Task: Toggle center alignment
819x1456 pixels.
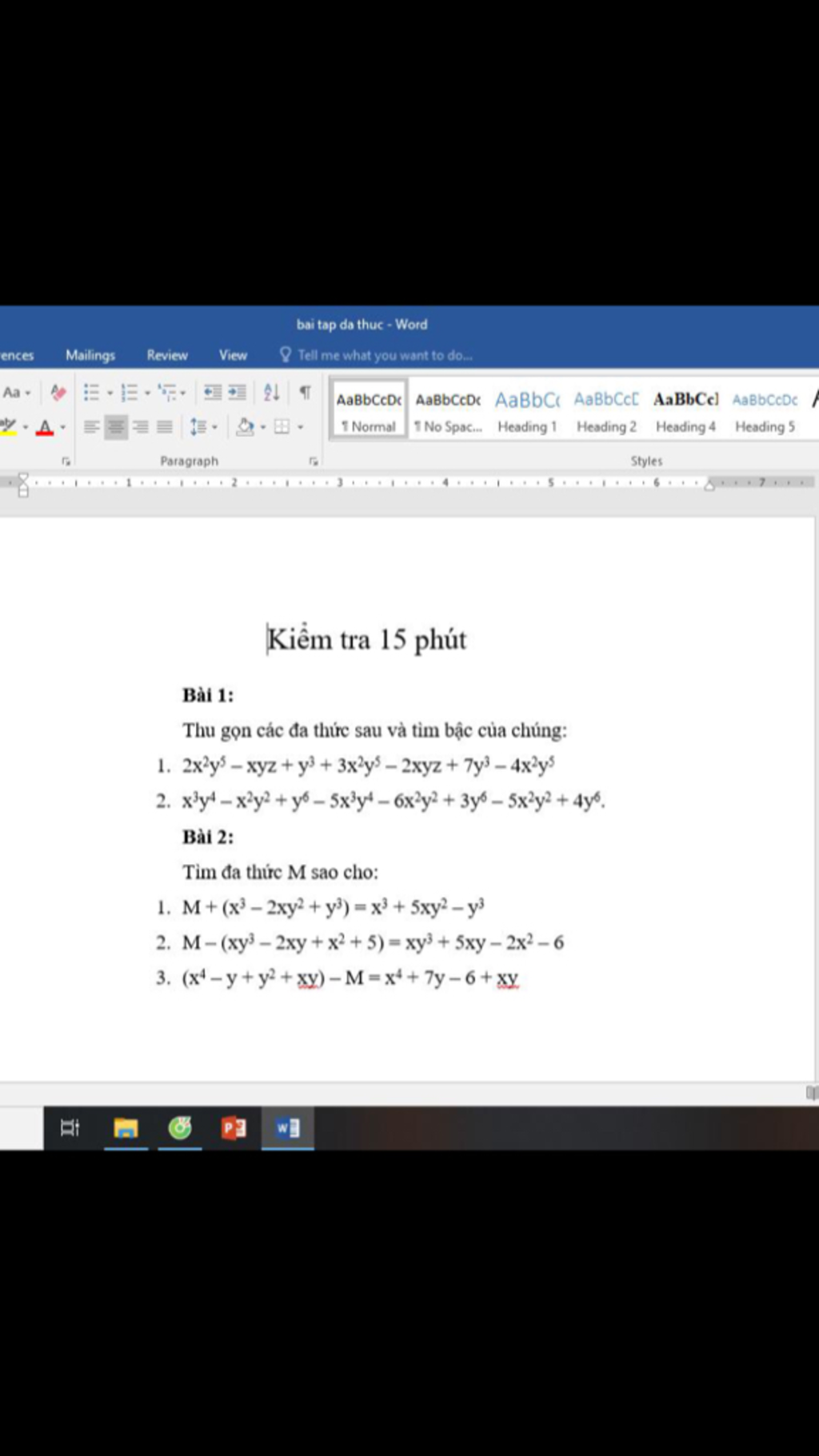Action: coord(116,427)
